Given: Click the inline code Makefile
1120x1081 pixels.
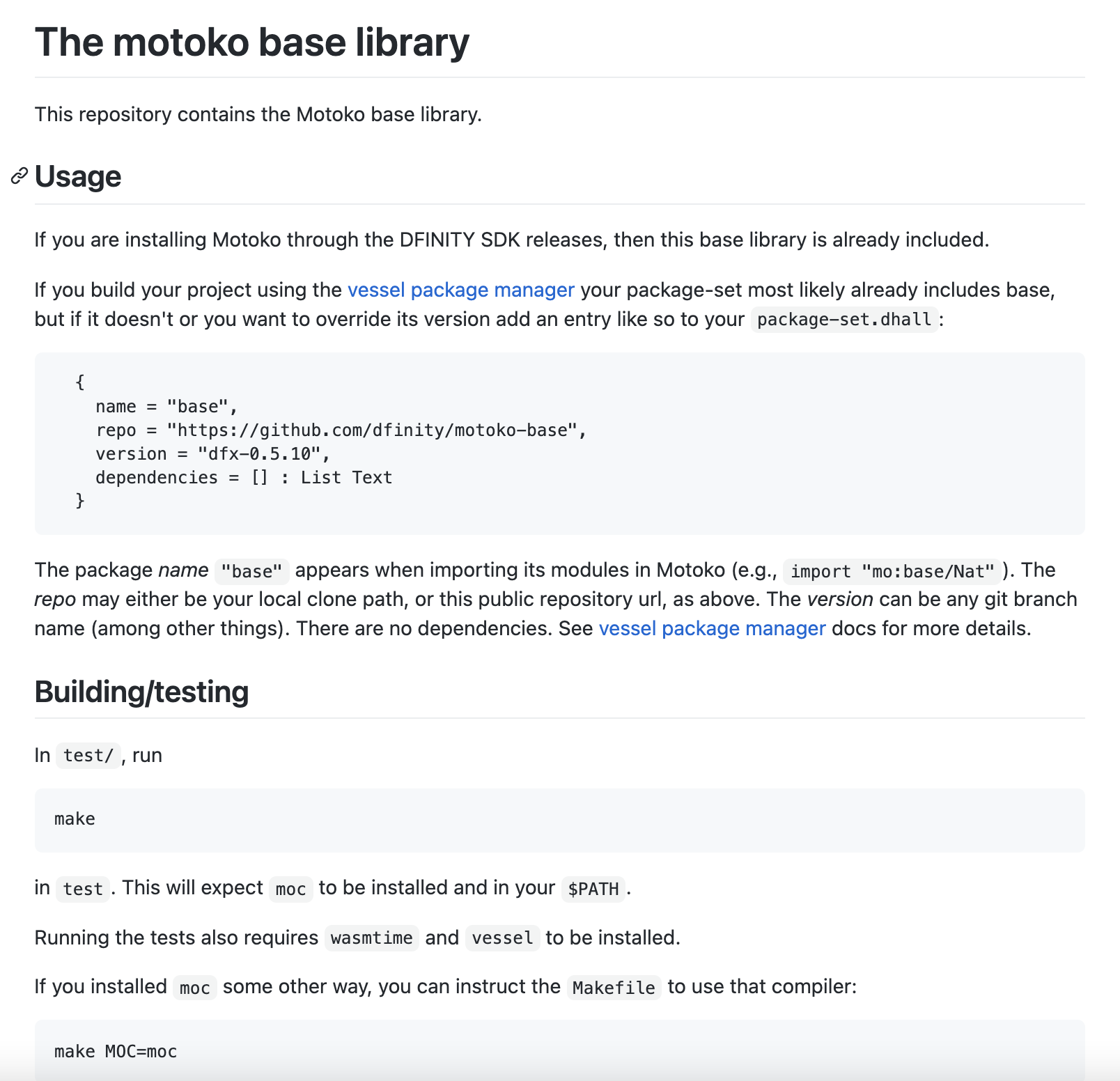Looking at the screenshot, I should 614,988.
